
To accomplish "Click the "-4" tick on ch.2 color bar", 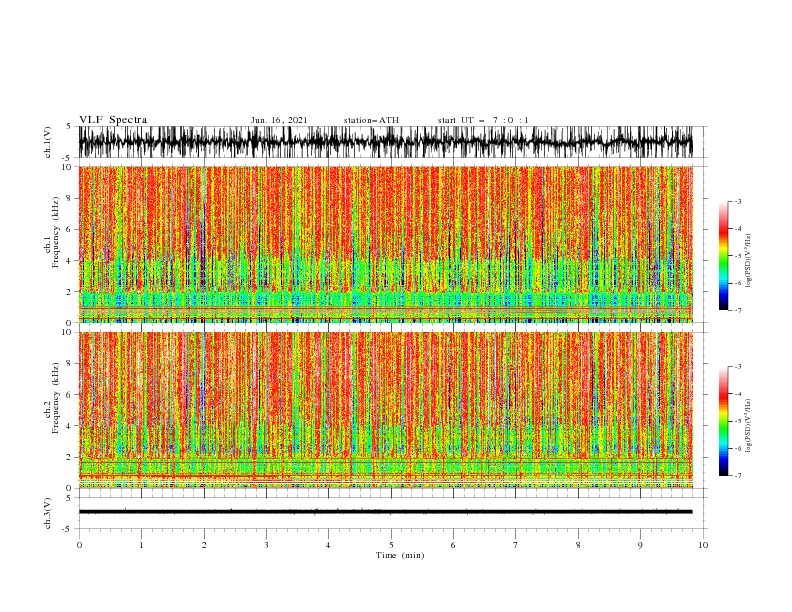I will (x=737, y=394).
